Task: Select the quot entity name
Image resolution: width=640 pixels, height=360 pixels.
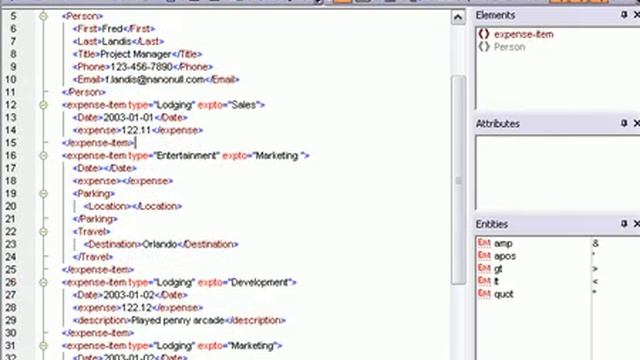Action: coord(504,294)
